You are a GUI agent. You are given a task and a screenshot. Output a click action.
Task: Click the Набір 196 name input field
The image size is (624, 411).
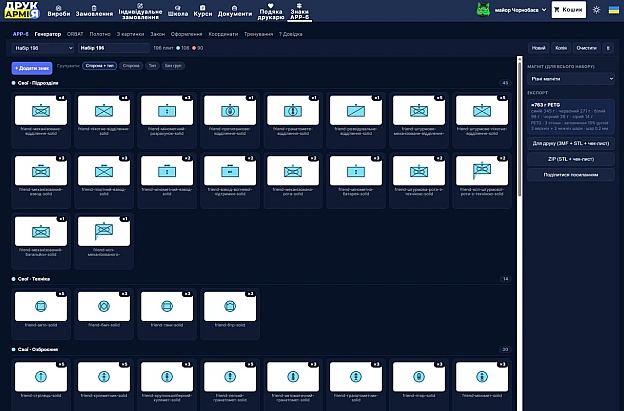[113, 48]
